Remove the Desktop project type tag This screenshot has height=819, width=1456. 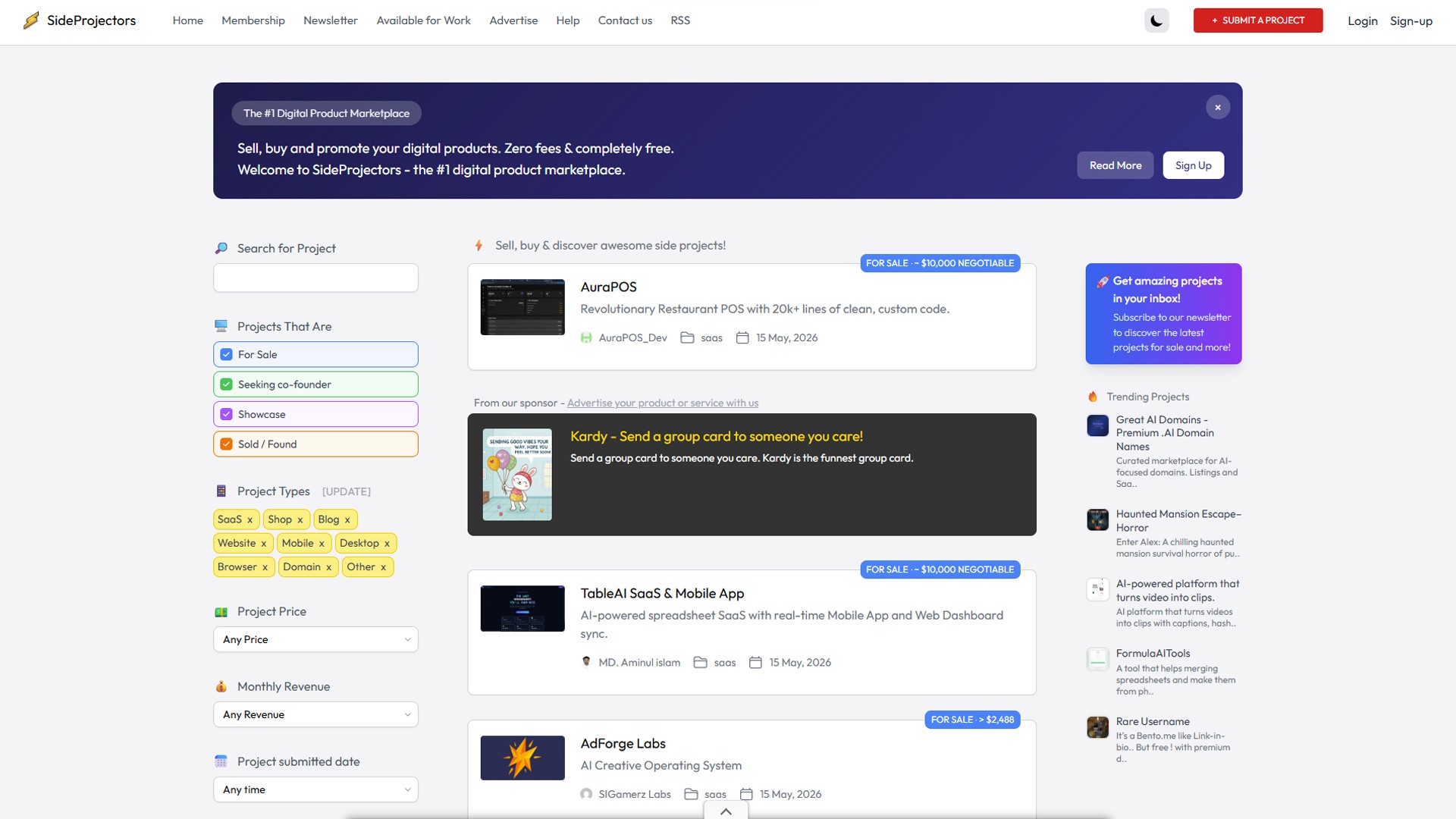tap(387, 544)
